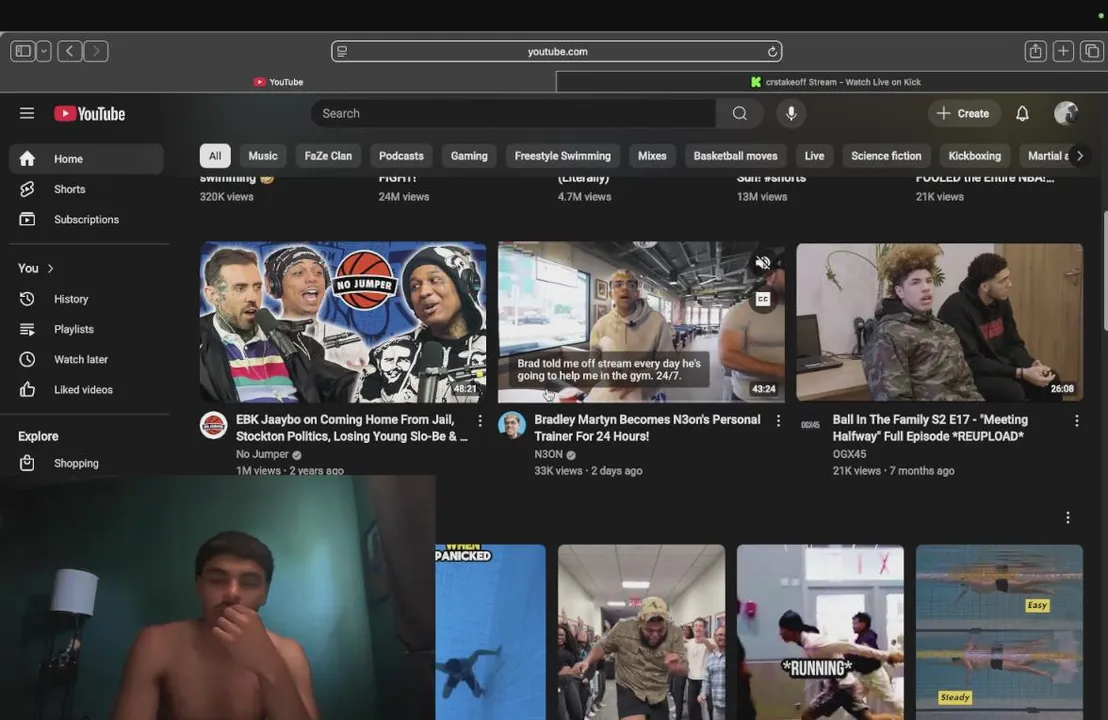Select the Science fiction filter chip
Image resolution: width=1108 pixels, height=720 pixels.
pyautogui.click(x=886, y=156)
